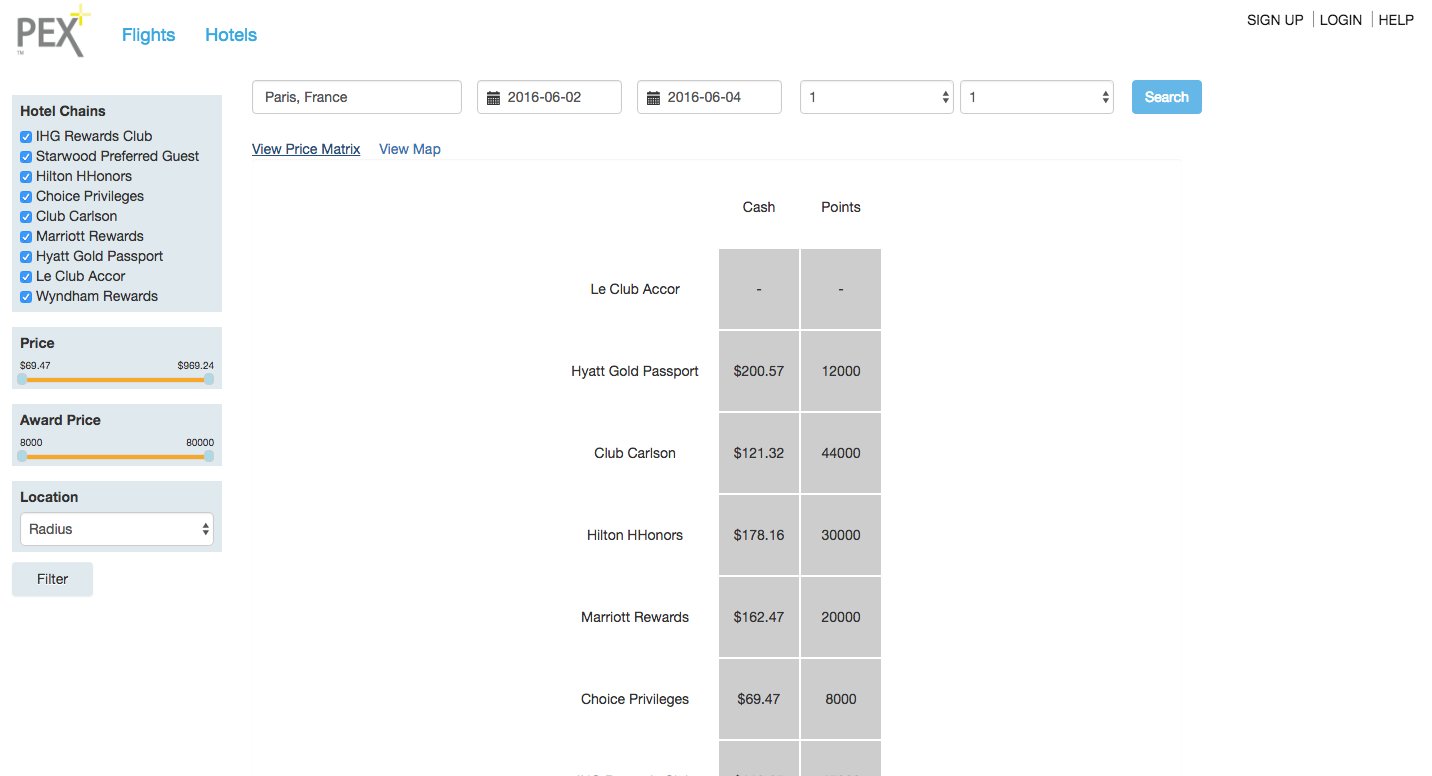
Task: Click the SIGN UP link
Action: point(1275,19)
